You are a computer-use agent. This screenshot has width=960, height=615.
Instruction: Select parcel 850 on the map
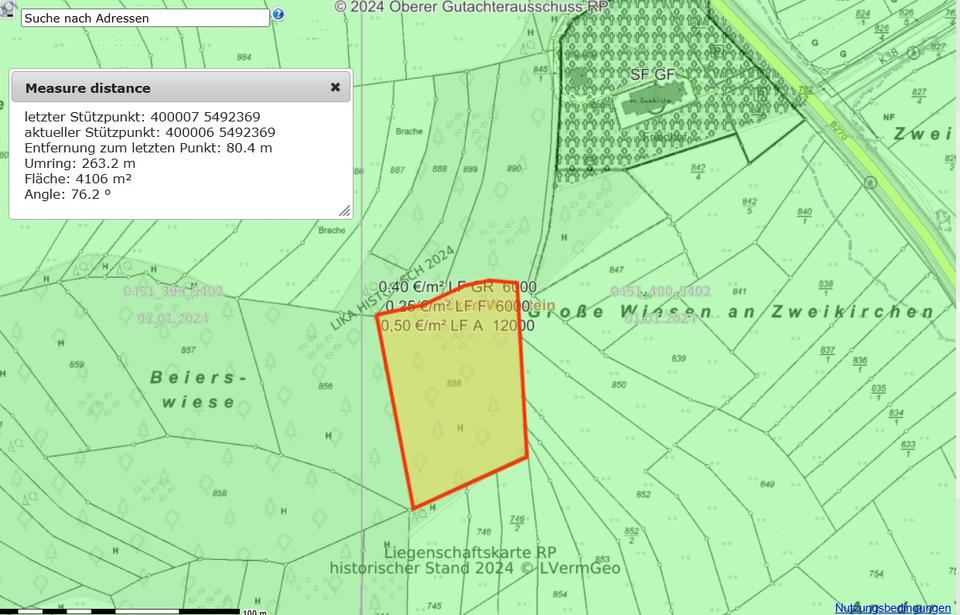pos(619,385)
